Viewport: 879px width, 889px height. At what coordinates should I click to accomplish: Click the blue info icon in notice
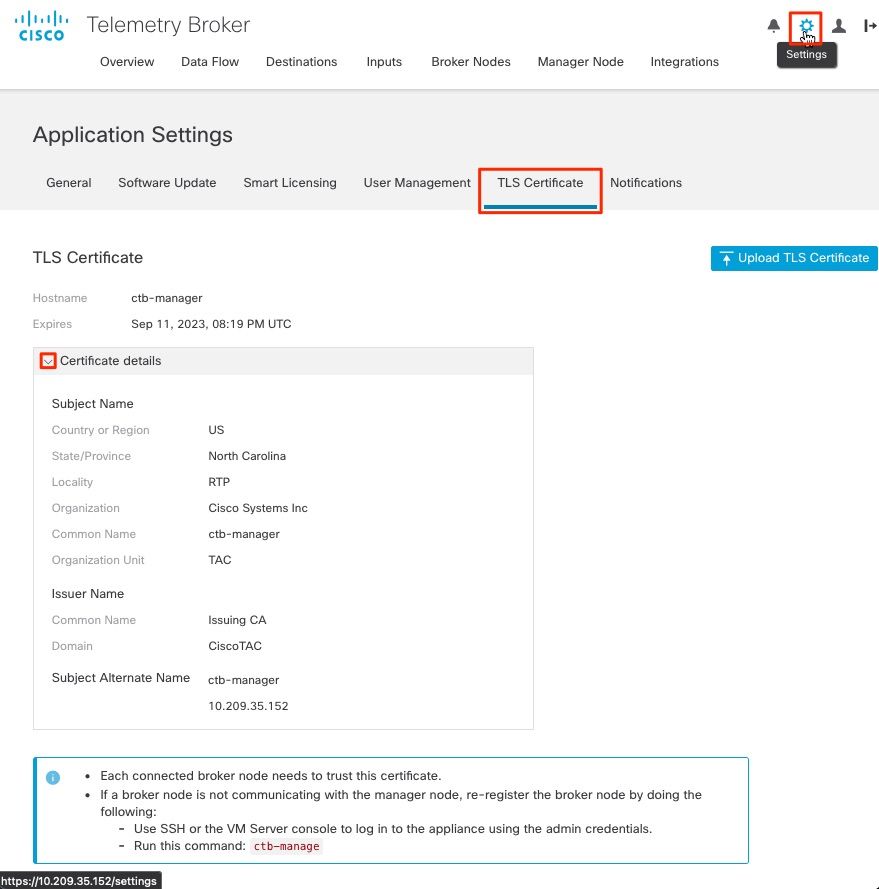pyautogui.click(x=53, y=777)
